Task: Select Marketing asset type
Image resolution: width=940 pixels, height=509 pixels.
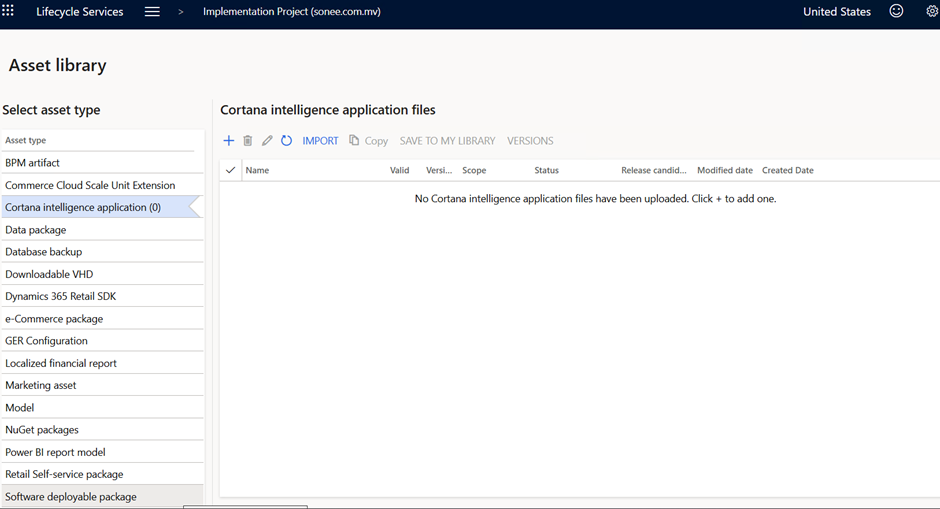Action: click(x=103, y=385)
